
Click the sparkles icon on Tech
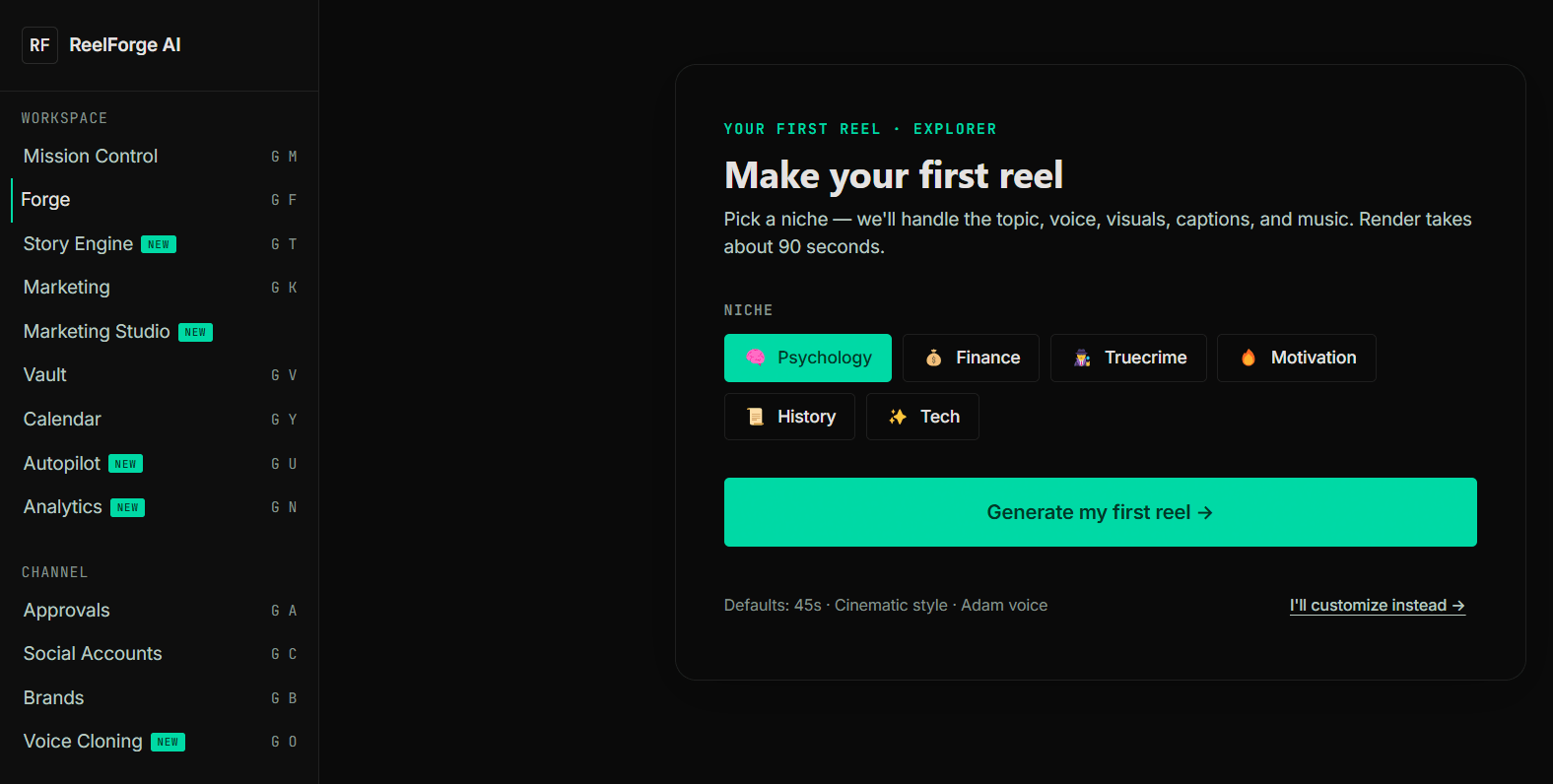point(898,417)
